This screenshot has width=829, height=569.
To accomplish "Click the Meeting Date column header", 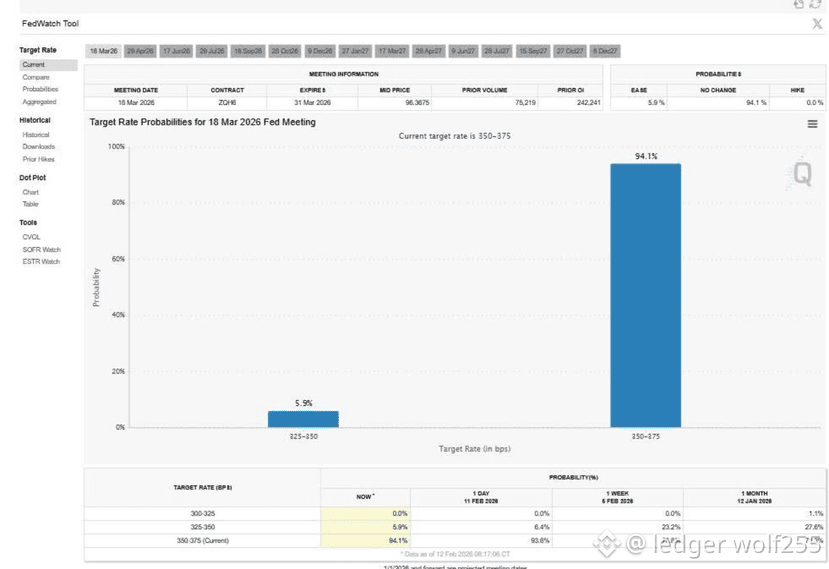I will [136, 90].
